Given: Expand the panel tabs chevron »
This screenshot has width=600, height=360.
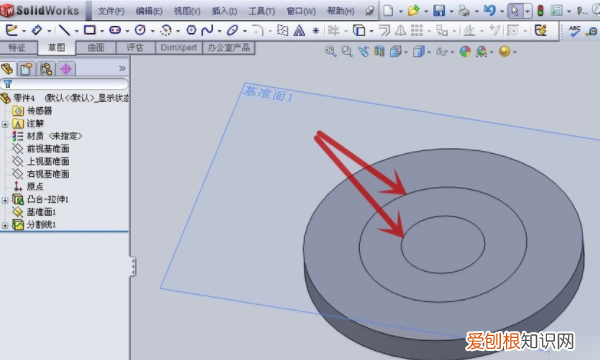Looking at the screenshot, I should (x=122, y=68).
